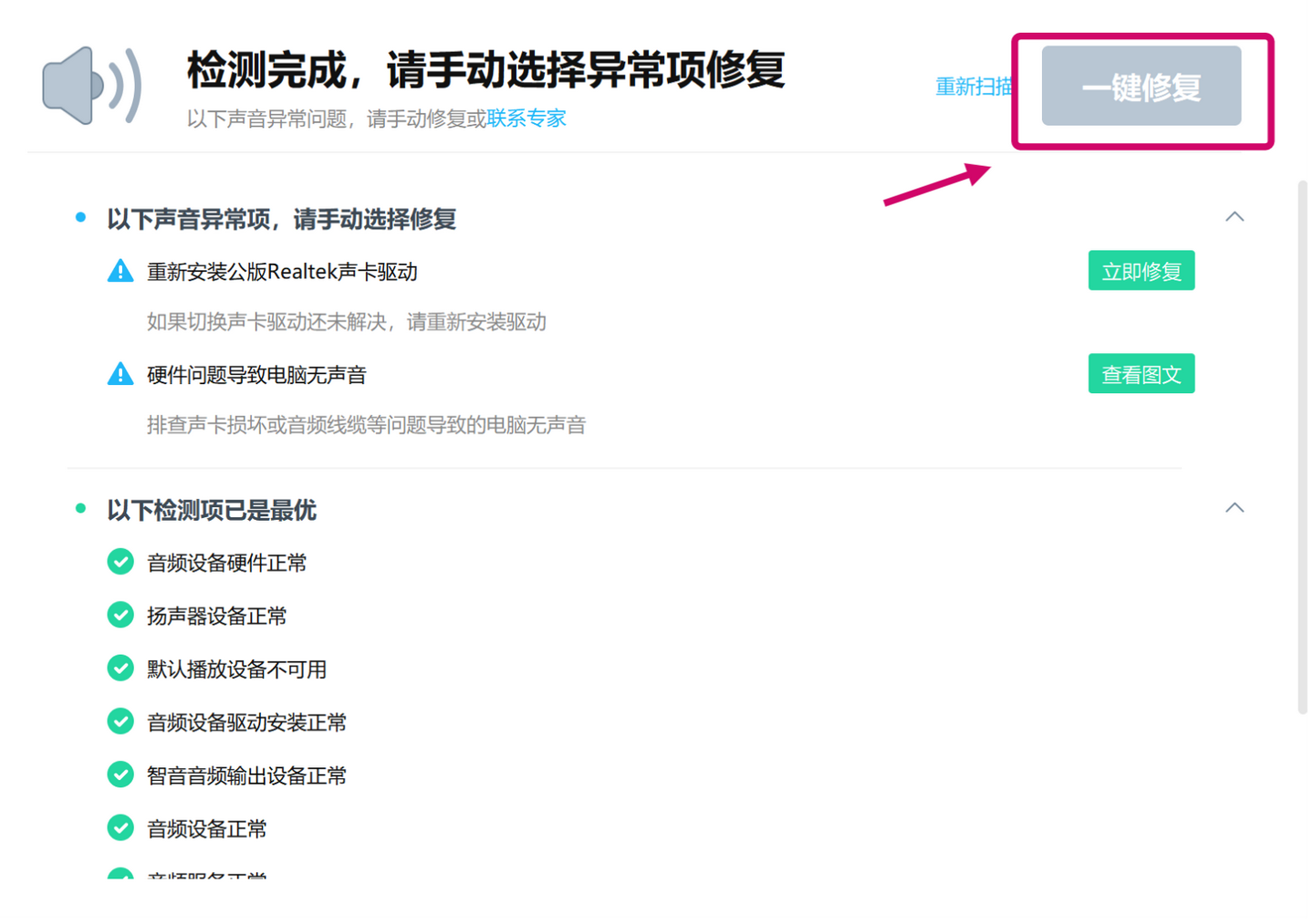The width and height of the screenshot is (1314, 924).
Task: Click warning icon beside 硬件问题导致电脑无声音
Action: pos(120,374)
